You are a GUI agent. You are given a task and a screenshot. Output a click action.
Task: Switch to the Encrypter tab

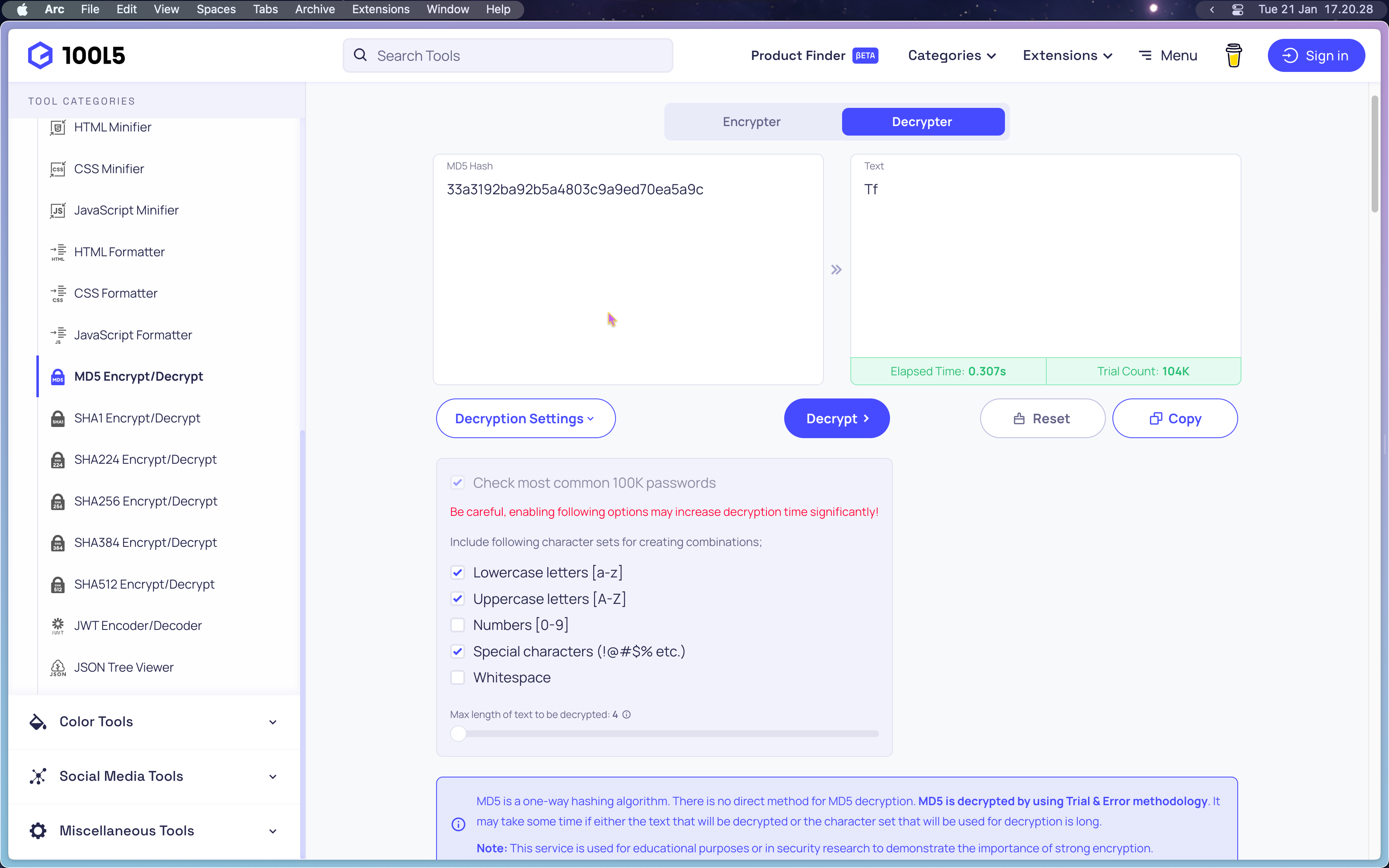tap(751, 122)
